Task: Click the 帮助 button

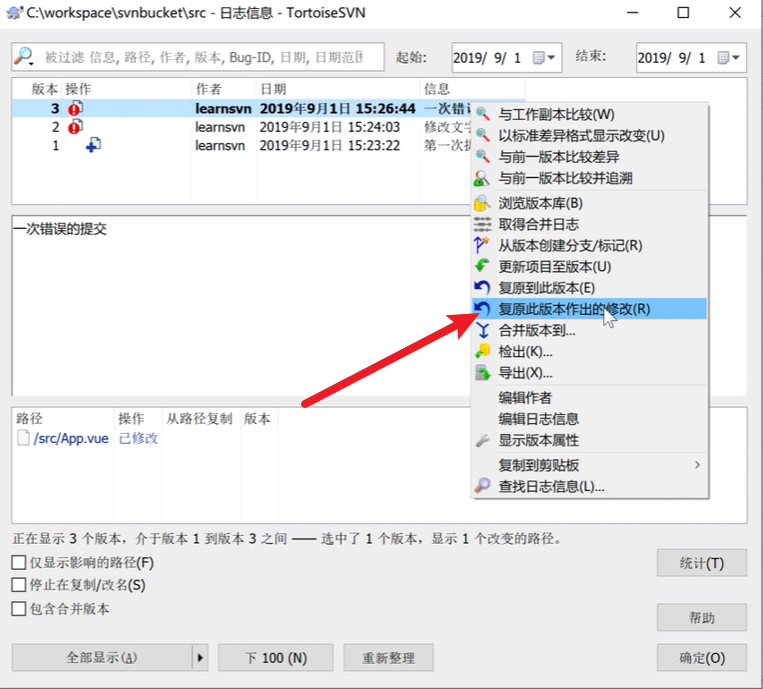Action: coord(701,618)
